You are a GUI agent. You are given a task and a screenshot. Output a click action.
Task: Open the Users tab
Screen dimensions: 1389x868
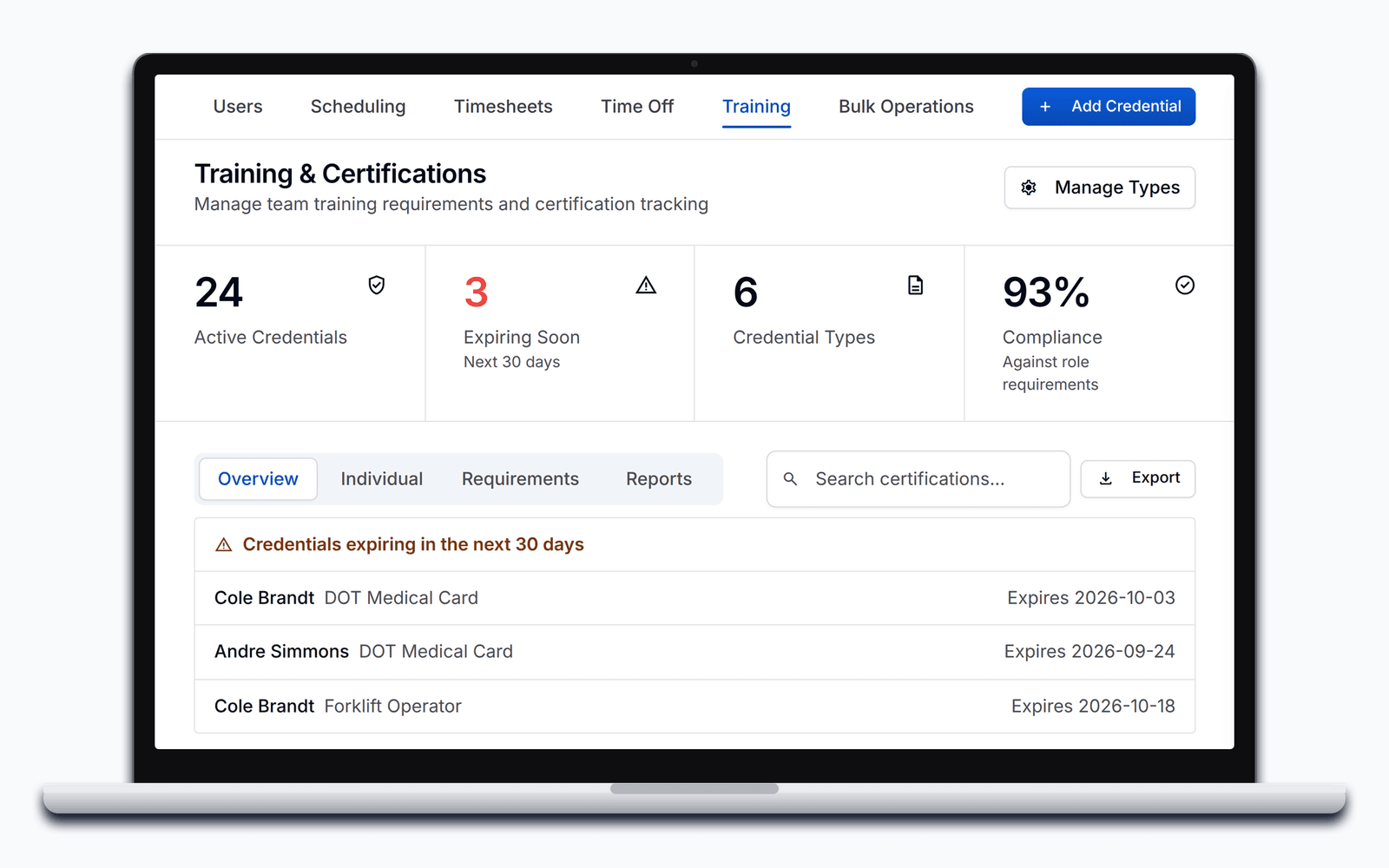(238, 107)
